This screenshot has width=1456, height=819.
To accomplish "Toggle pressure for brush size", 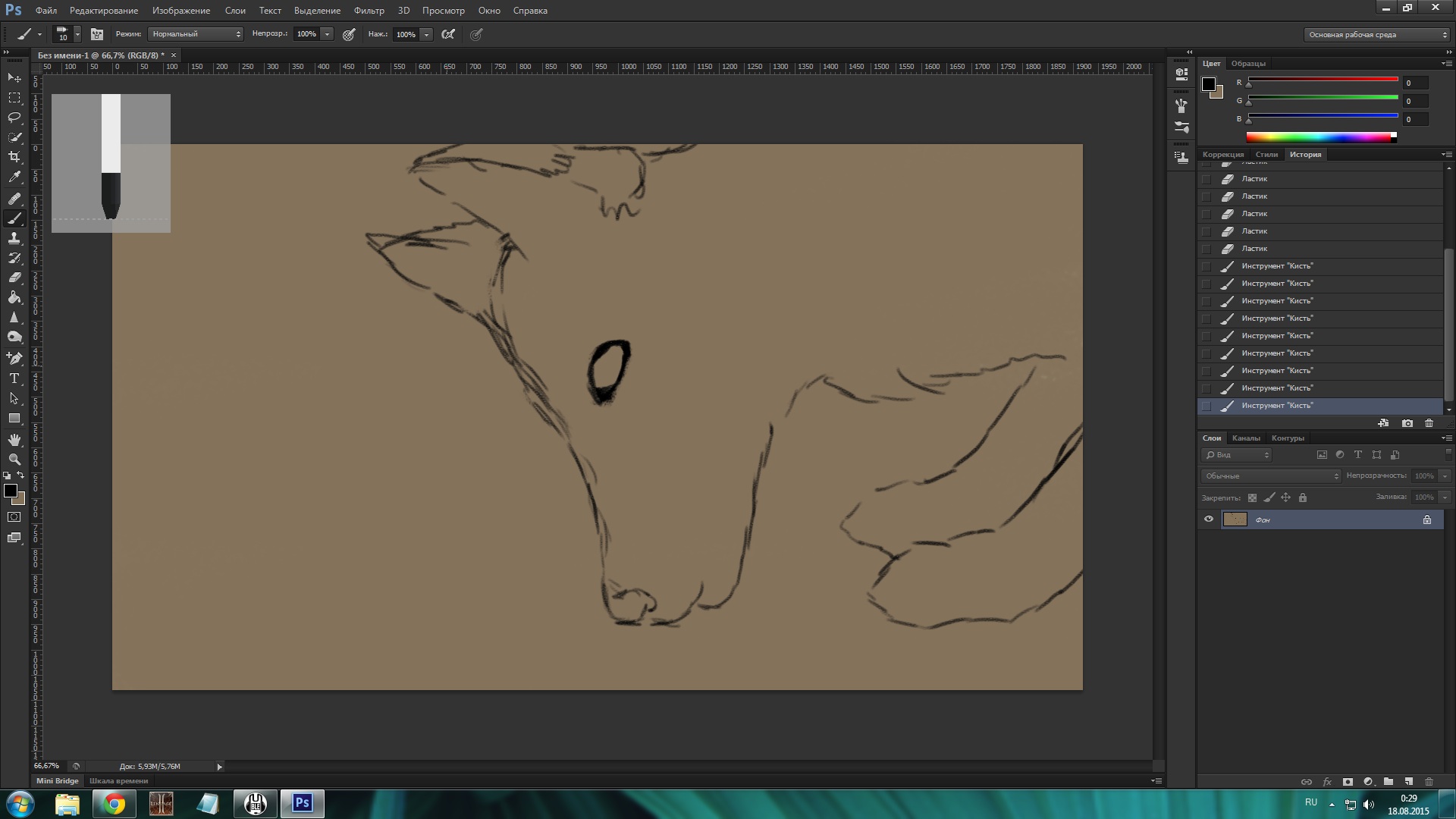I will (476, 34).
